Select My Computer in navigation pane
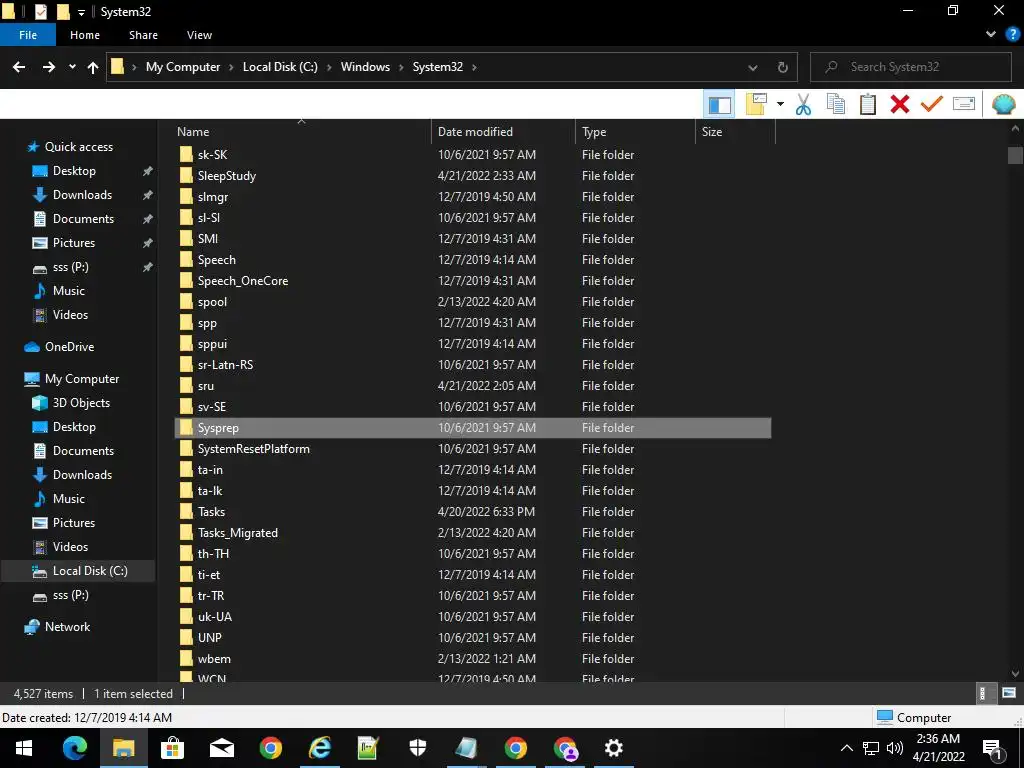This screenshot has width=1024, height=768. coord(82,379)
